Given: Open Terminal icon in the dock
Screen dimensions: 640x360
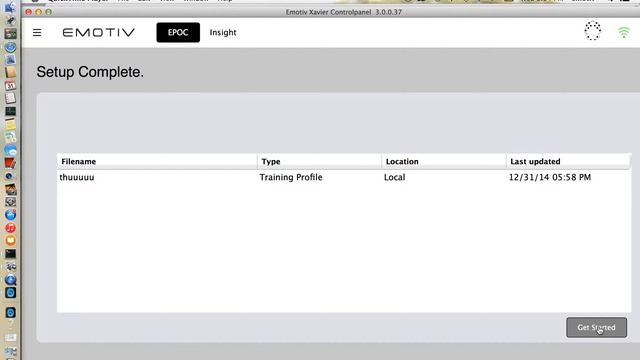Looking at the screenshot, I should [x=11, y=253].
